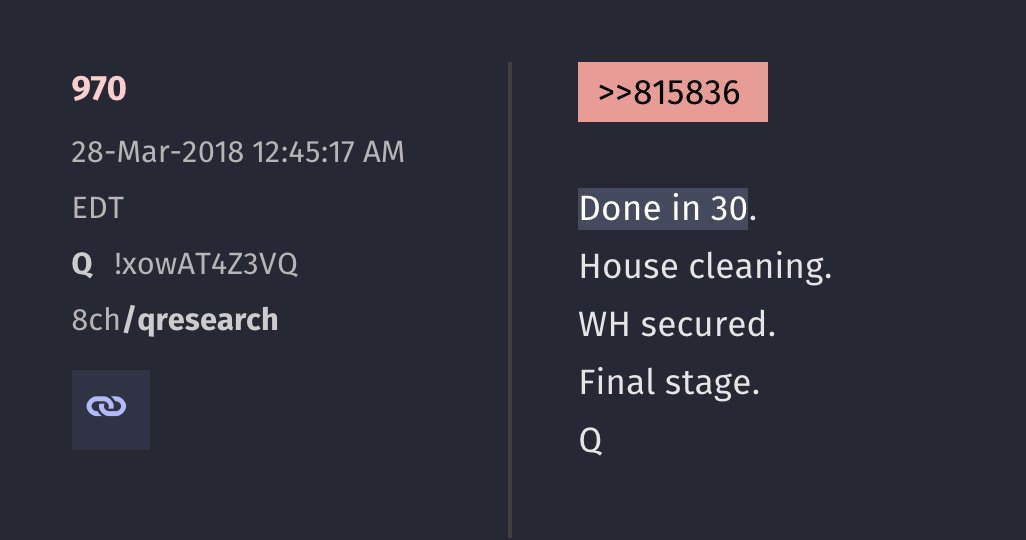
Task: Click the pink highlight box behind the reply number
Action: pos(673,92)
